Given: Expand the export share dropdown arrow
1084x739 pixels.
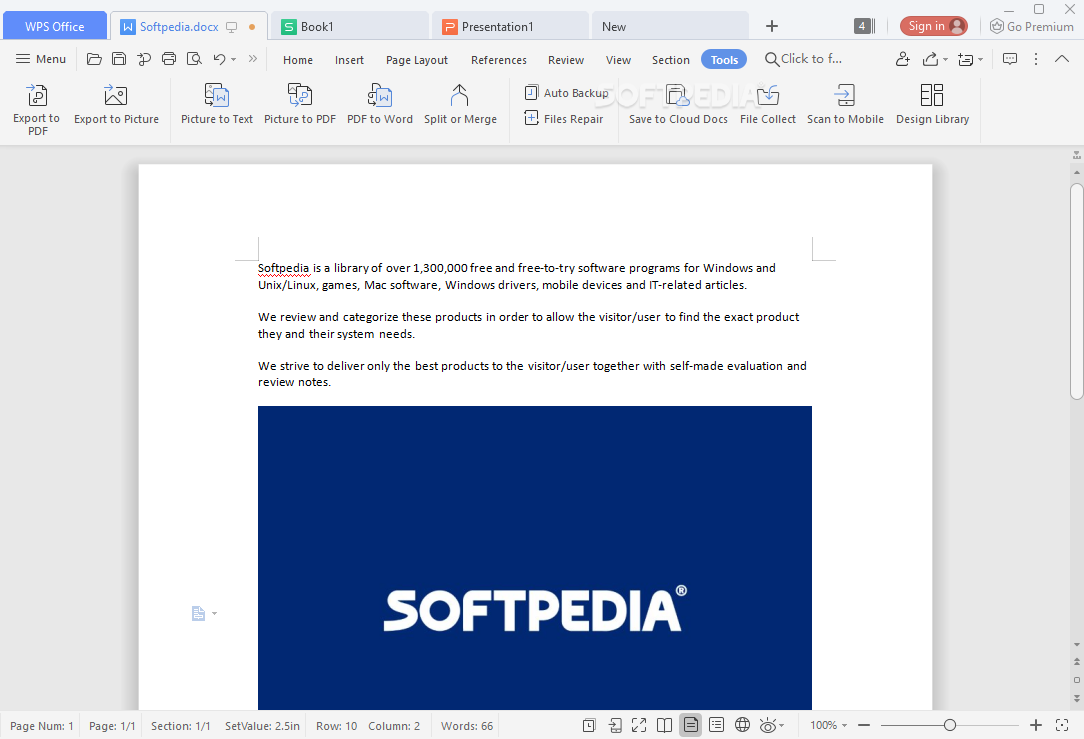Looking at the screenshot, I should click(x=945, y=59).
